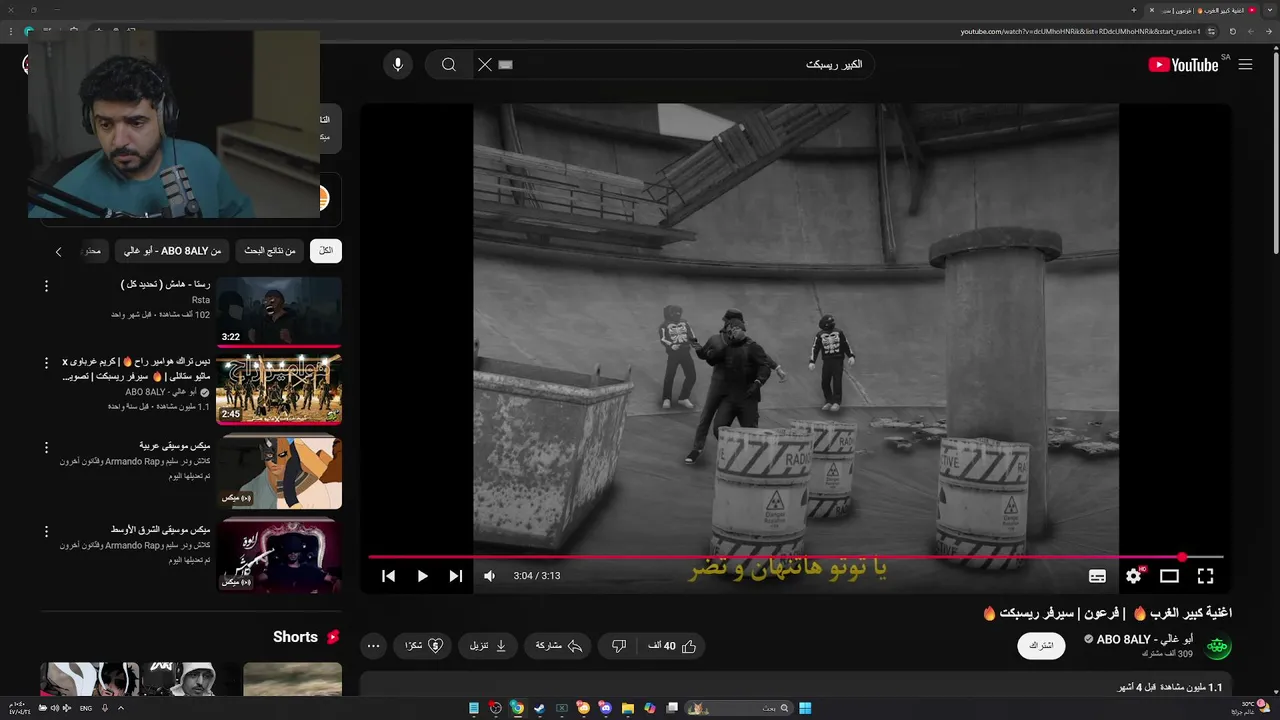Click the ENG language indicator
Image resolution: width=1280 pixels, height=720 pixels.
(x=86, y=708)
